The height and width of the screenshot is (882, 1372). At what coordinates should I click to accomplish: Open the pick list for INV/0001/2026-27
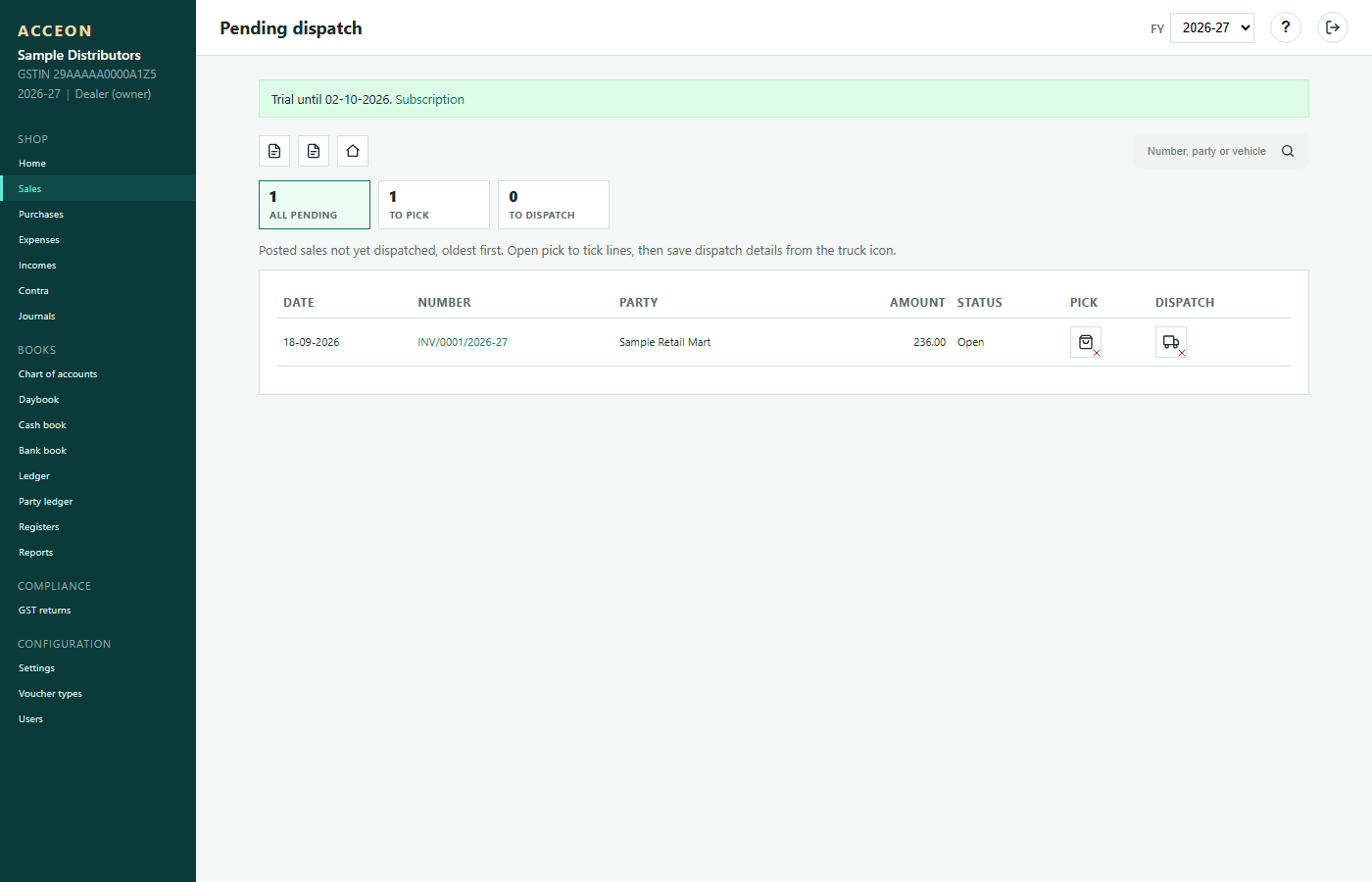point(1086,342)
